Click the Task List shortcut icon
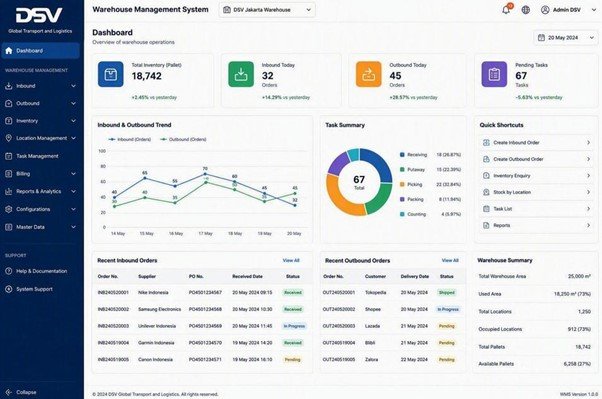Screen dimensions: 602x399 pos(486,209)
